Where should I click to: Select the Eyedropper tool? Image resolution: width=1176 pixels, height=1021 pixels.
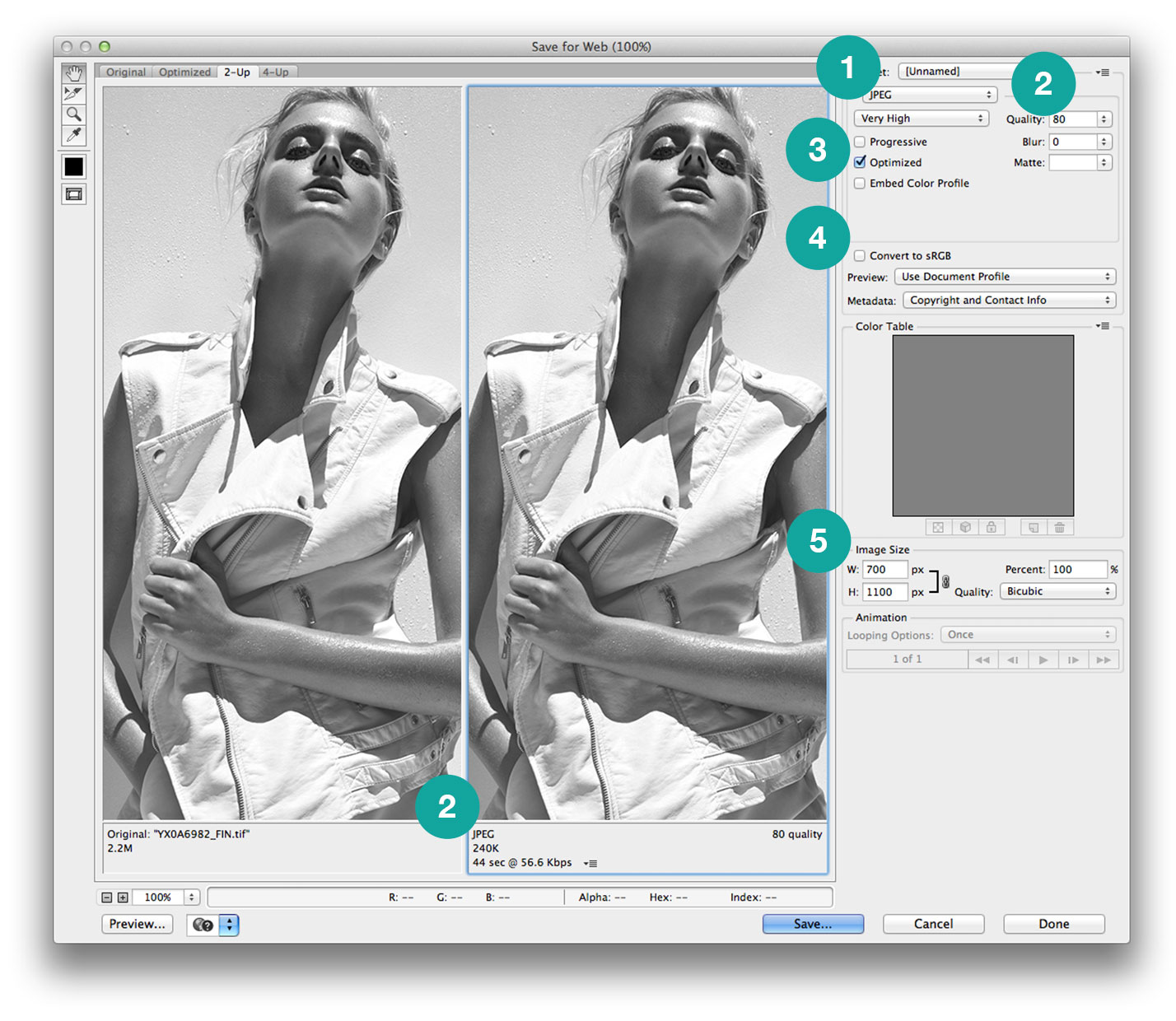73,135
